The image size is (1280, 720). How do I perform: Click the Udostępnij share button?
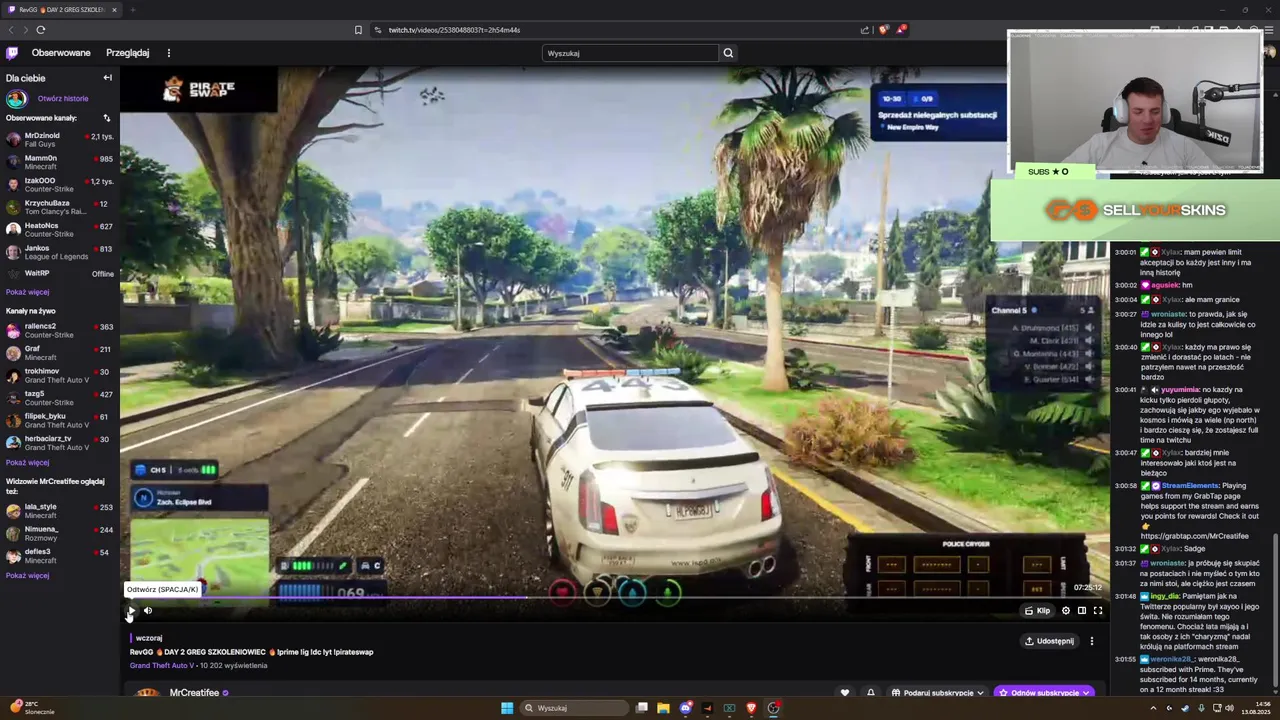pyautogui.click(x=1049, y=641)
